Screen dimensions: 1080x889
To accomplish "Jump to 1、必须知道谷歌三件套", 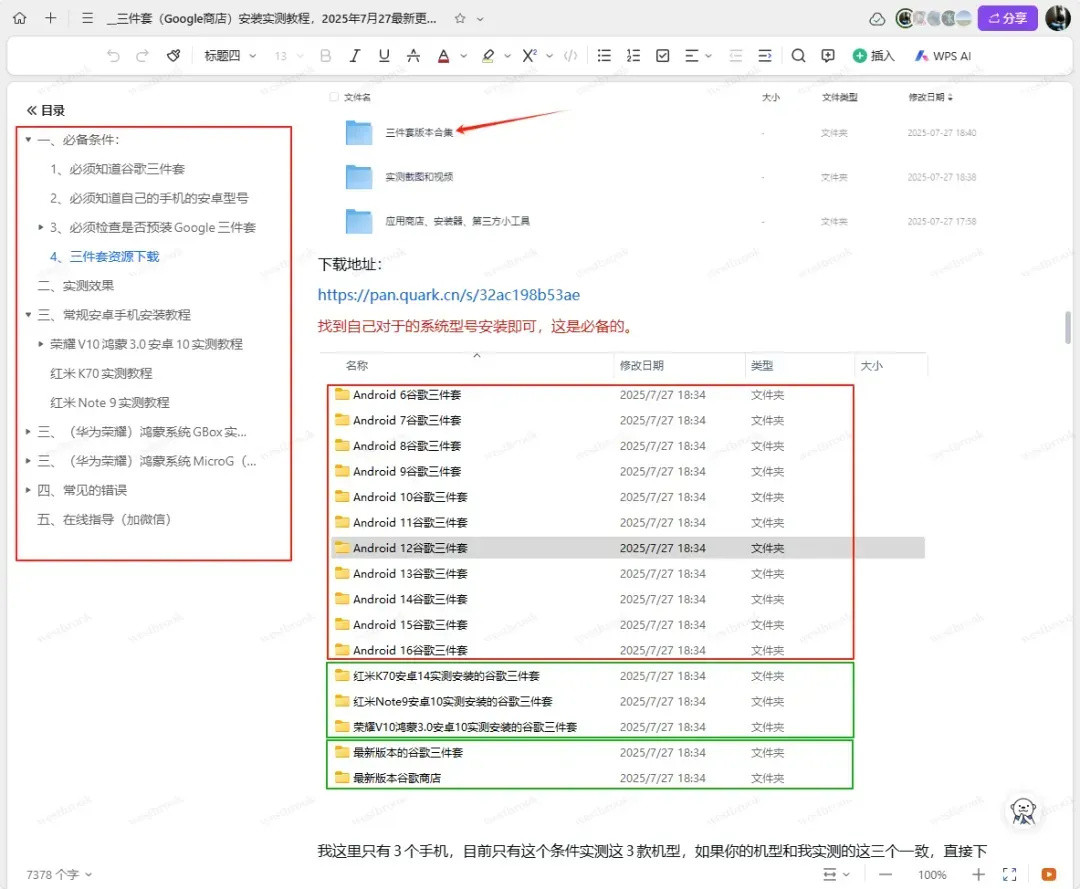I will (x=118, y=169).
